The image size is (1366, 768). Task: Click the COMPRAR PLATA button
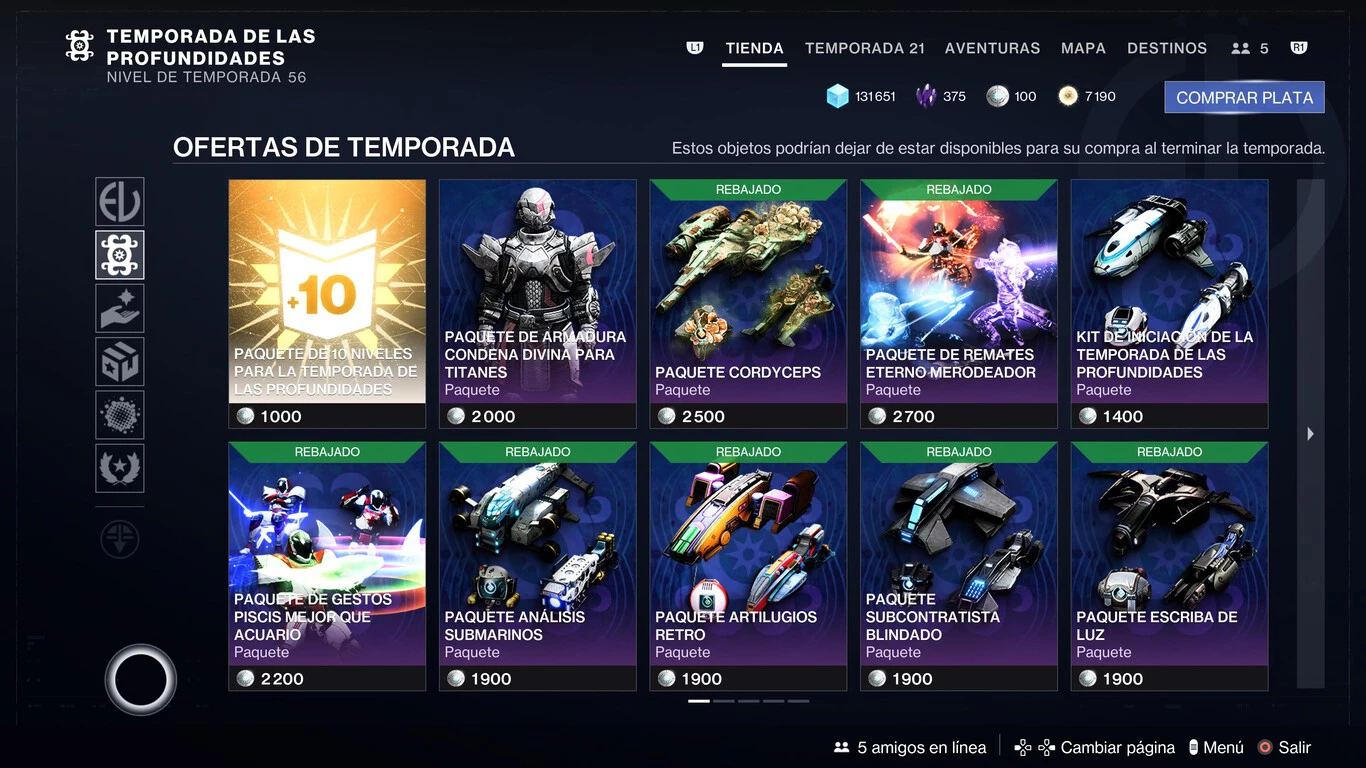pyautogui.click(x=1244, y=97)
